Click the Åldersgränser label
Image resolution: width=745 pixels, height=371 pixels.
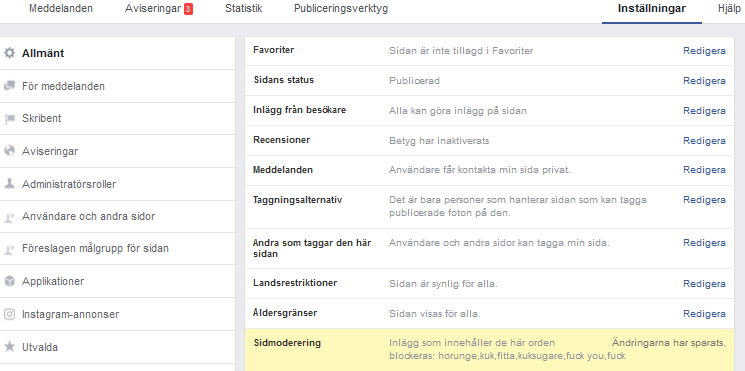tap(285, 313)
